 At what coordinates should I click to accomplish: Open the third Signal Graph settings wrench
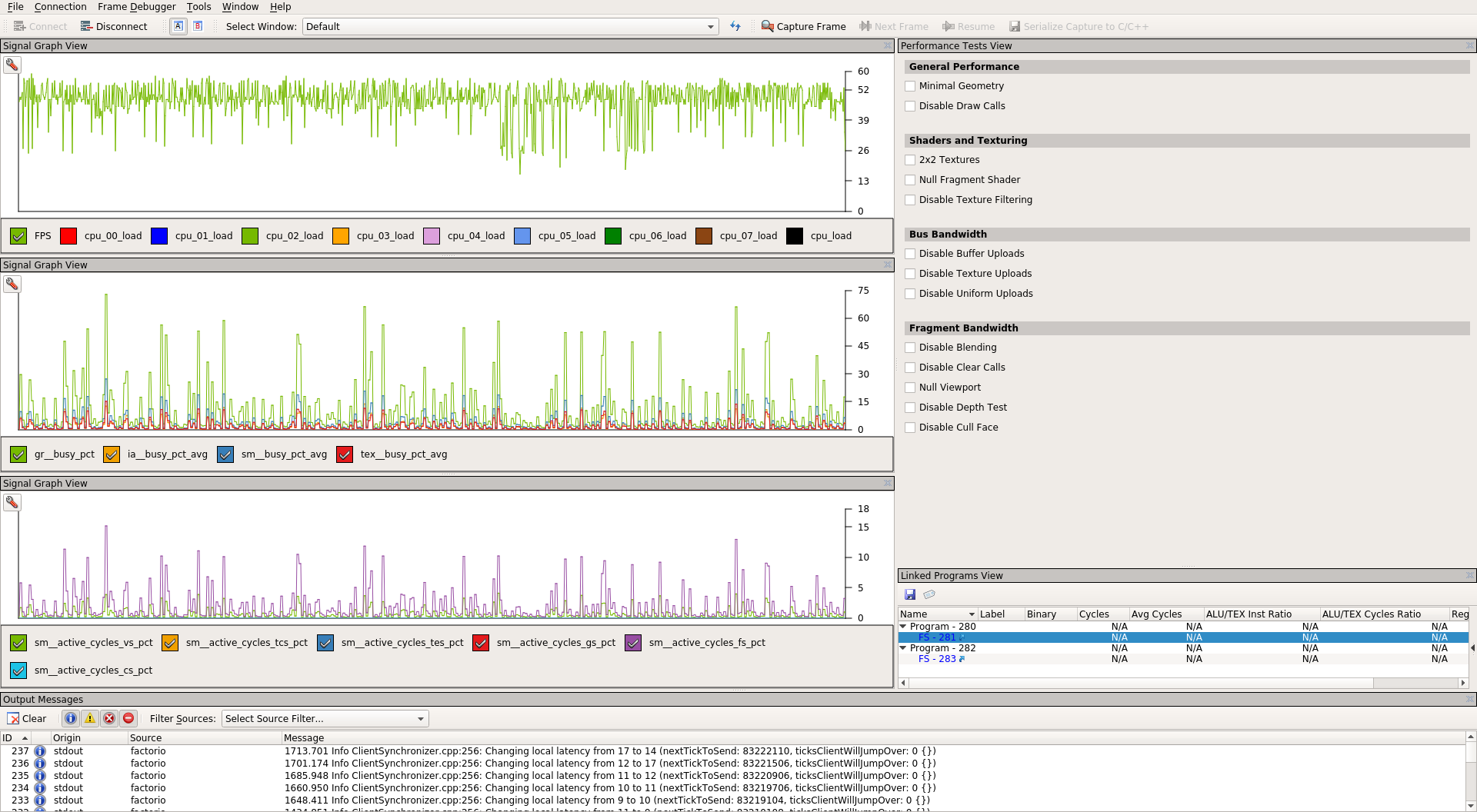tap(12, 502)
